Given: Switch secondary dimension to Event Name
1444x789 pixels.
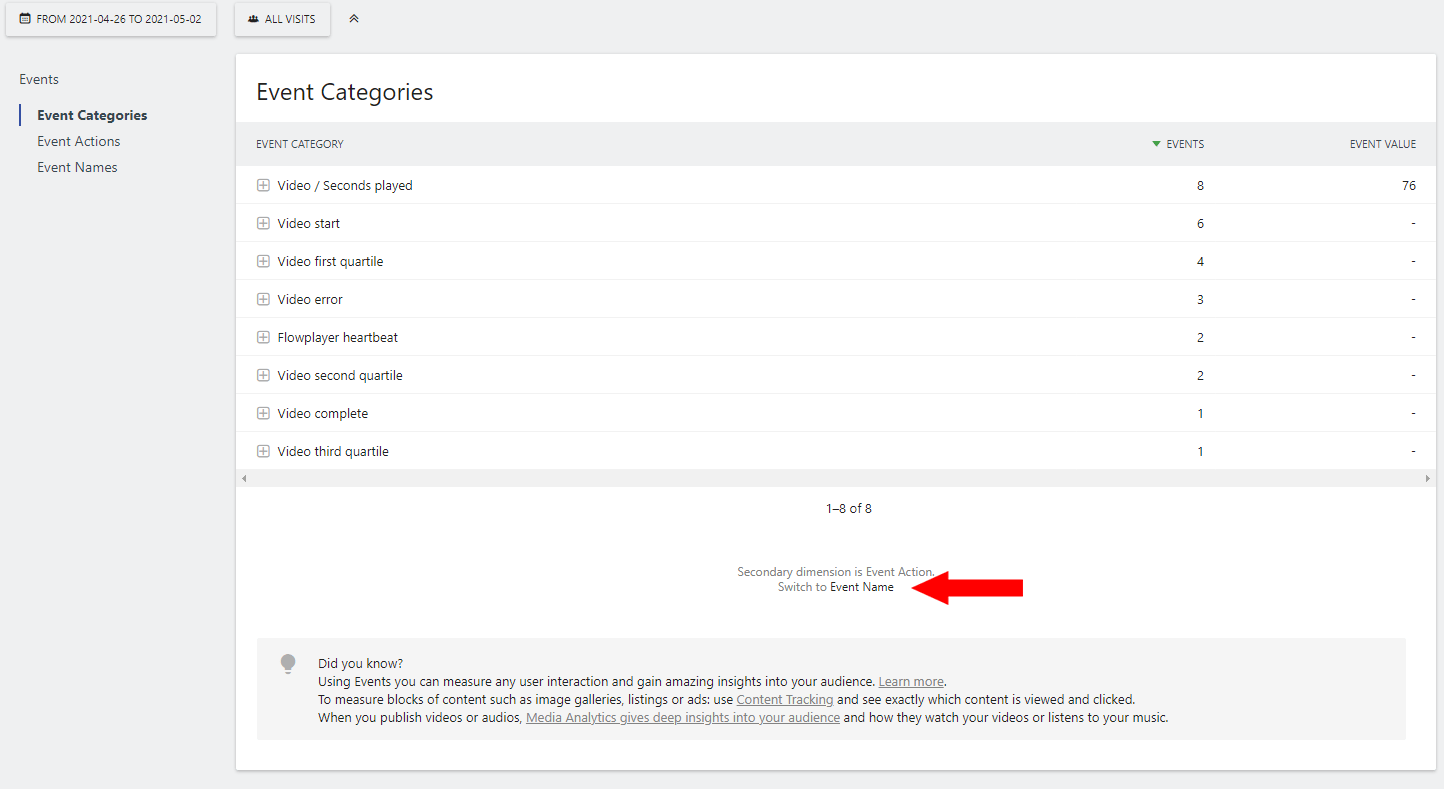Looking at the screenshot, I should (862, 587).
